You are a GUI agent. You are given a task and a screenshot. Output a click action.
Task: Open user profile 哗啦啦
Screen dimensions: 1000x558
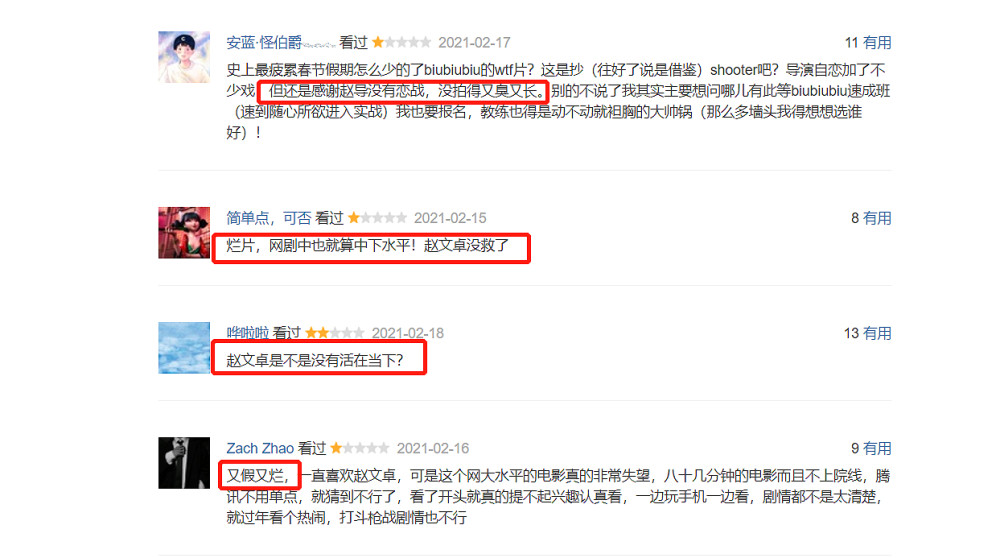tap(247, 333)
